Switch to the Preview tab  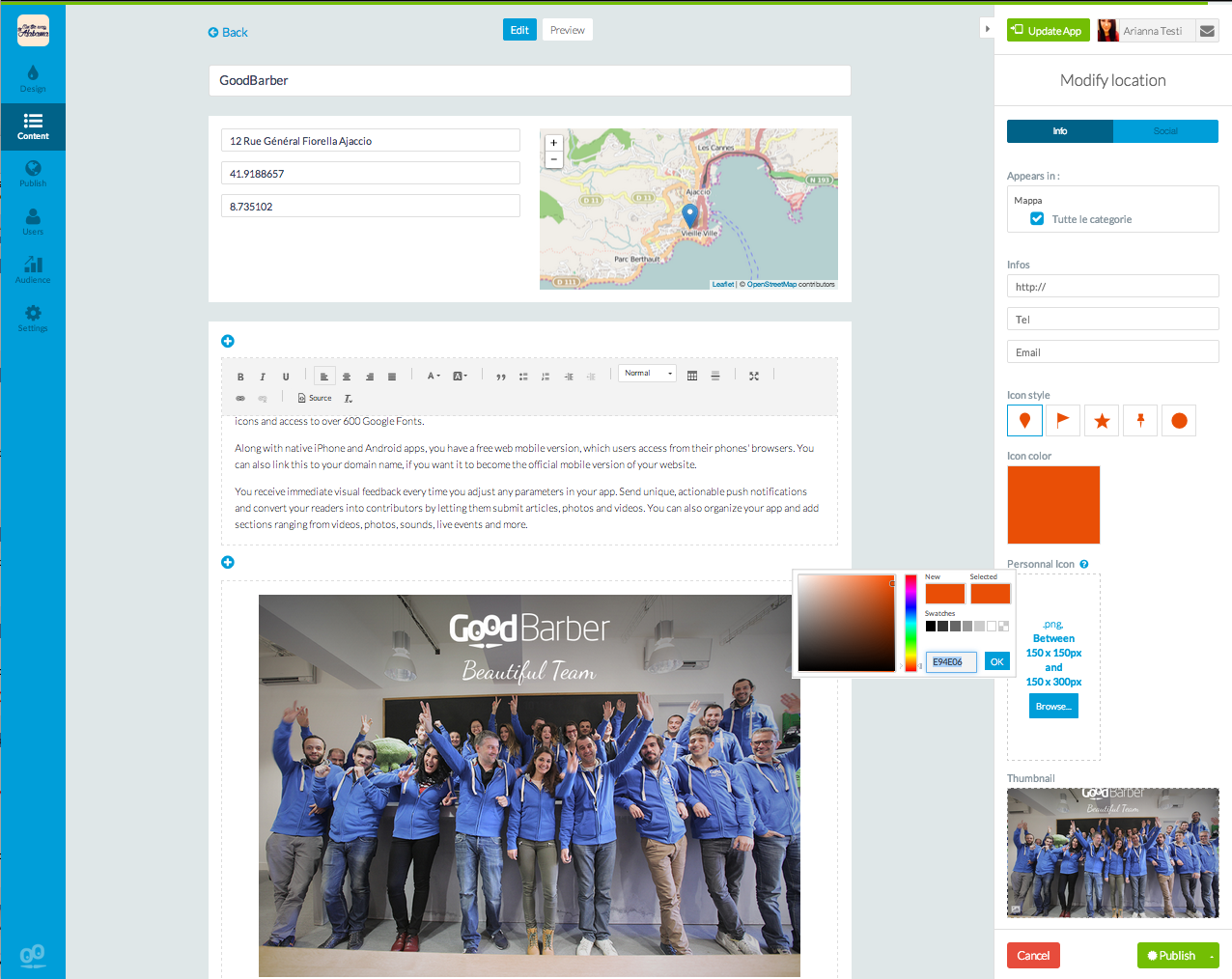point(568,30)
